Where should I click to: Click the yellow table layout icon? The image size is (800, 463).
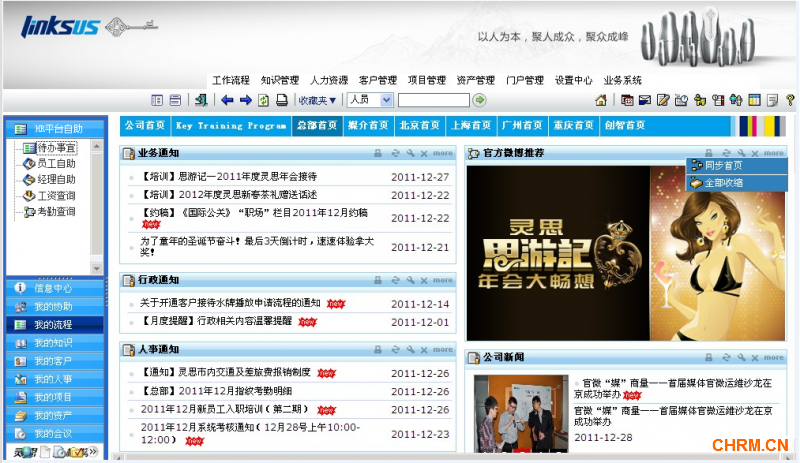pos(754,101)
